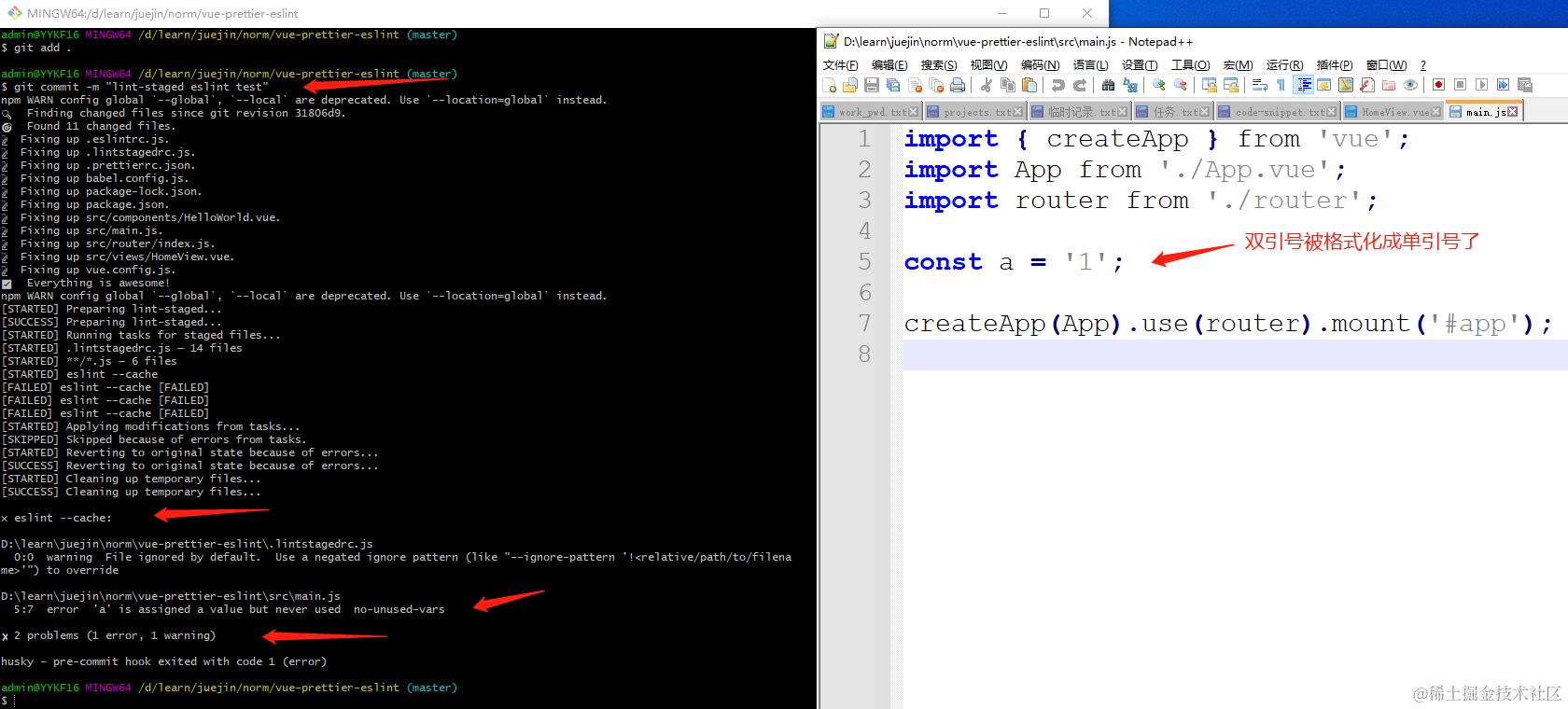
Task: Play back the recorded macro
Action: point(1481,85)
